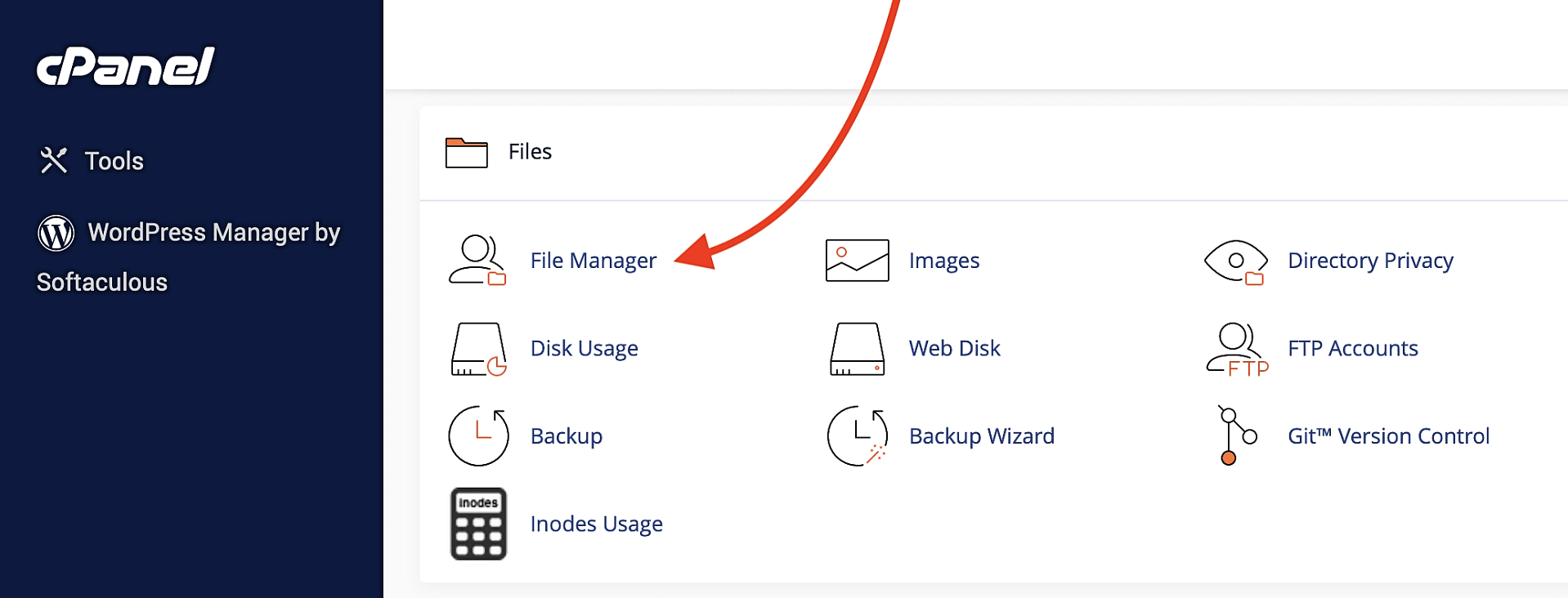Screen dimensions: 1568x598
Task: Open the Disk Usage link
Action: click(x=584, y=349)
